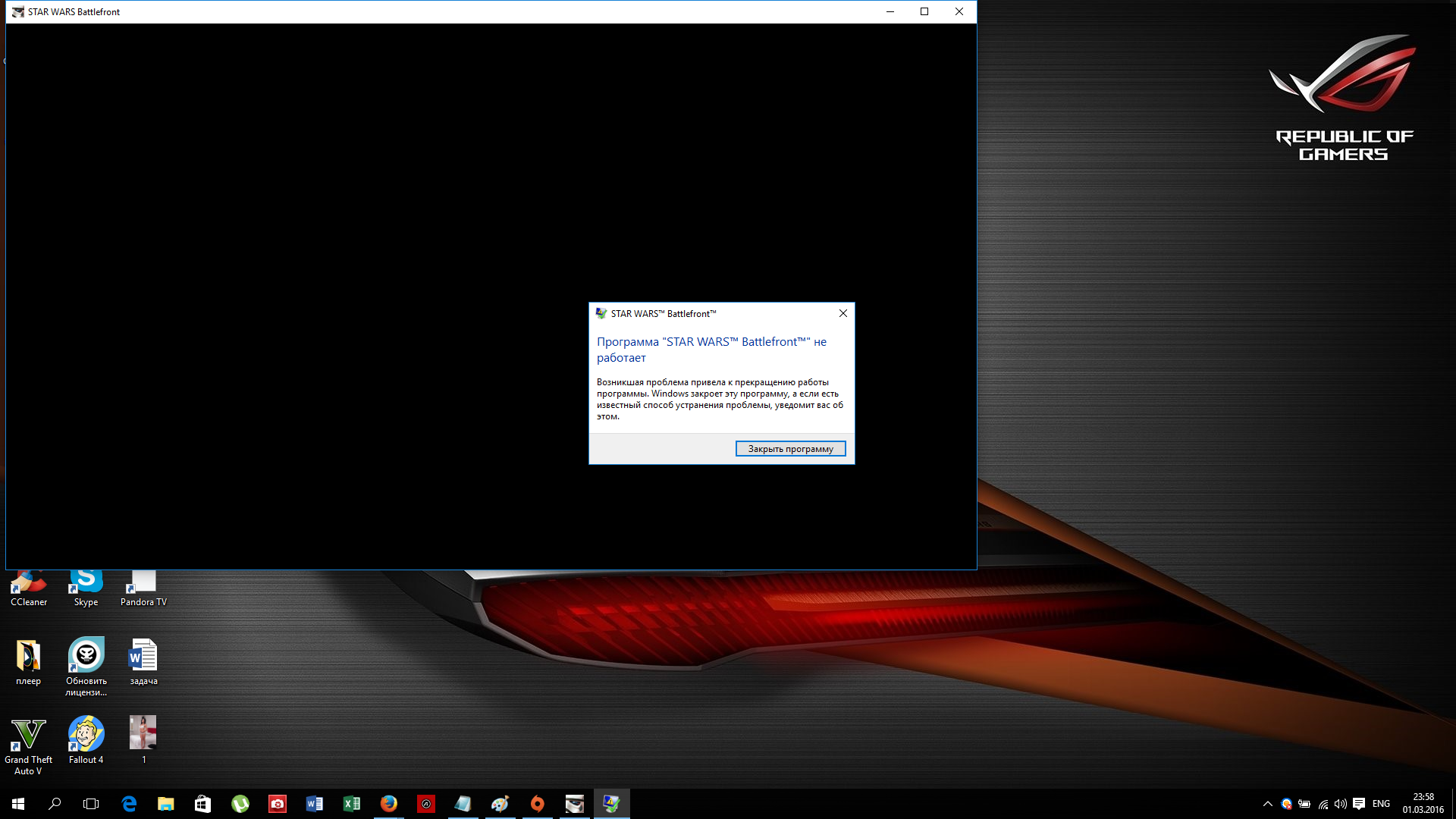Minimize the STAR WARS Battlefront game window
Viewport: 1456px width, 819px height.
point(890,11)
